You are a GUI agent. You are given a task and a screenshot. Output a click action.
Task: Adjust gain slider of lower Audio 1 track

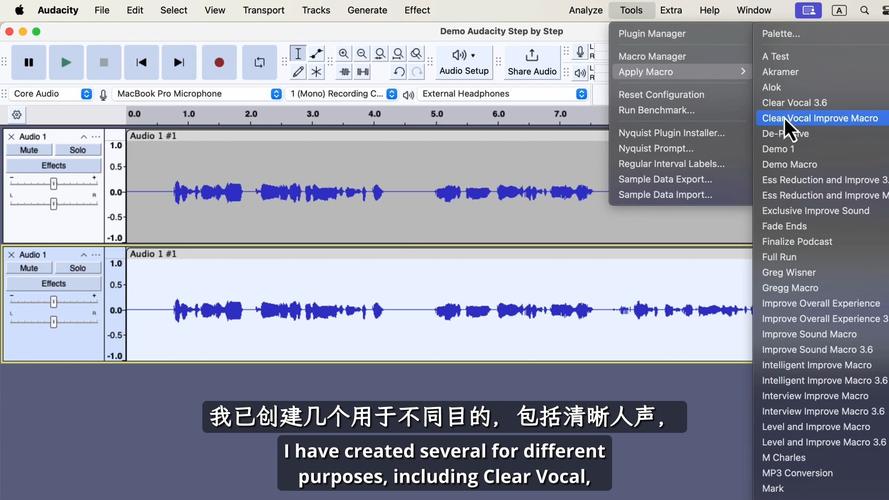[53, 302]
